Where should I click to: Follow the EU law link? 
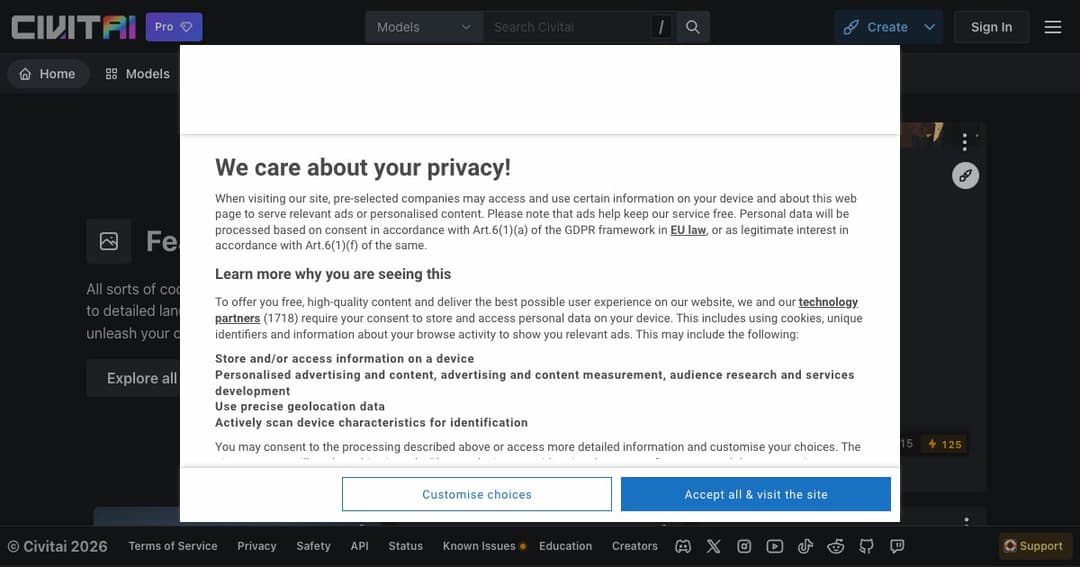[688, 230]
